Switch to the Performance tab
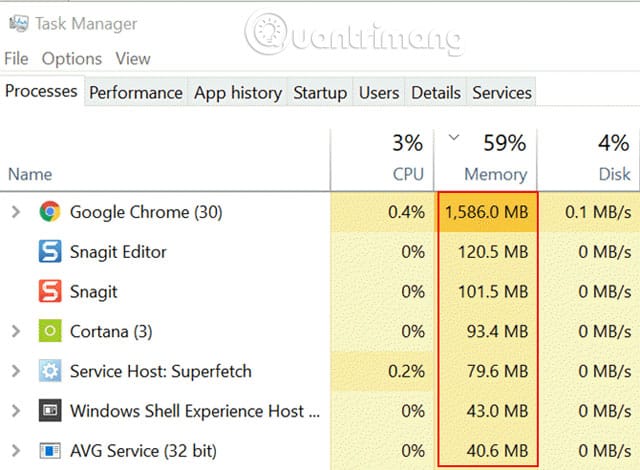640x470 pixels. coord(136,92)
